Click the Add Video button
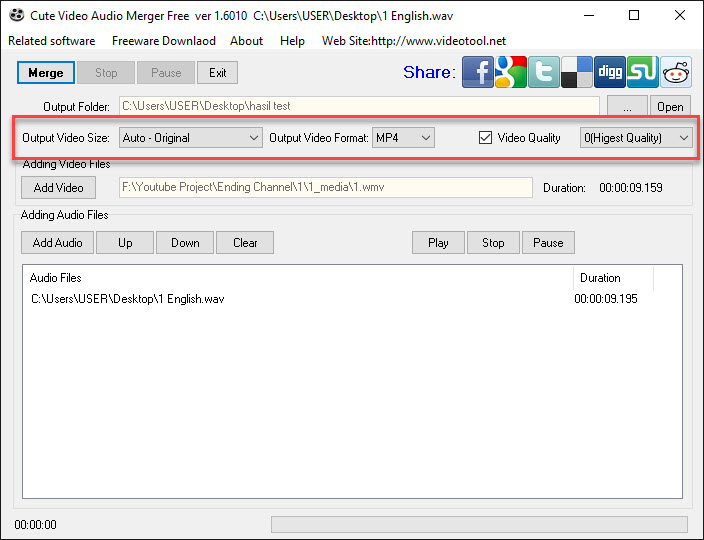Viewport: 704px width, 540px height. pos(58,188)
